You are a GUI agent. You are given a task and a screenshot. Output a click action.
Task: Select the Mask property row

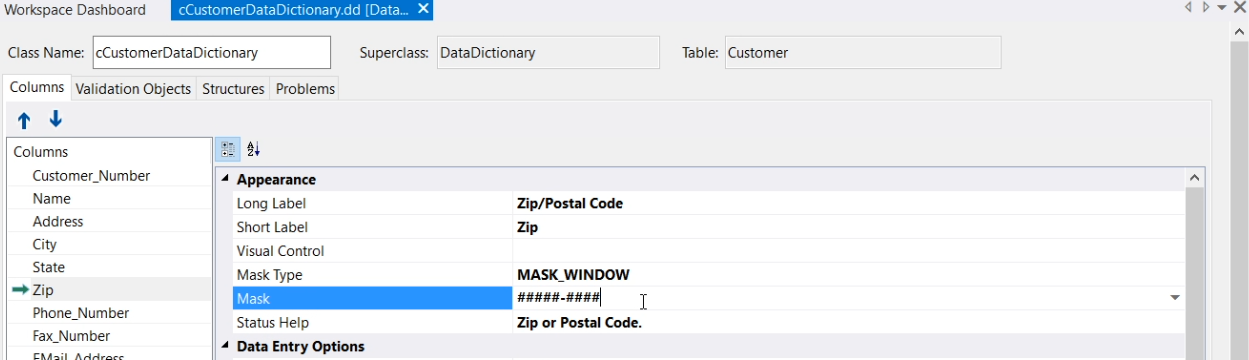point(372,299)
